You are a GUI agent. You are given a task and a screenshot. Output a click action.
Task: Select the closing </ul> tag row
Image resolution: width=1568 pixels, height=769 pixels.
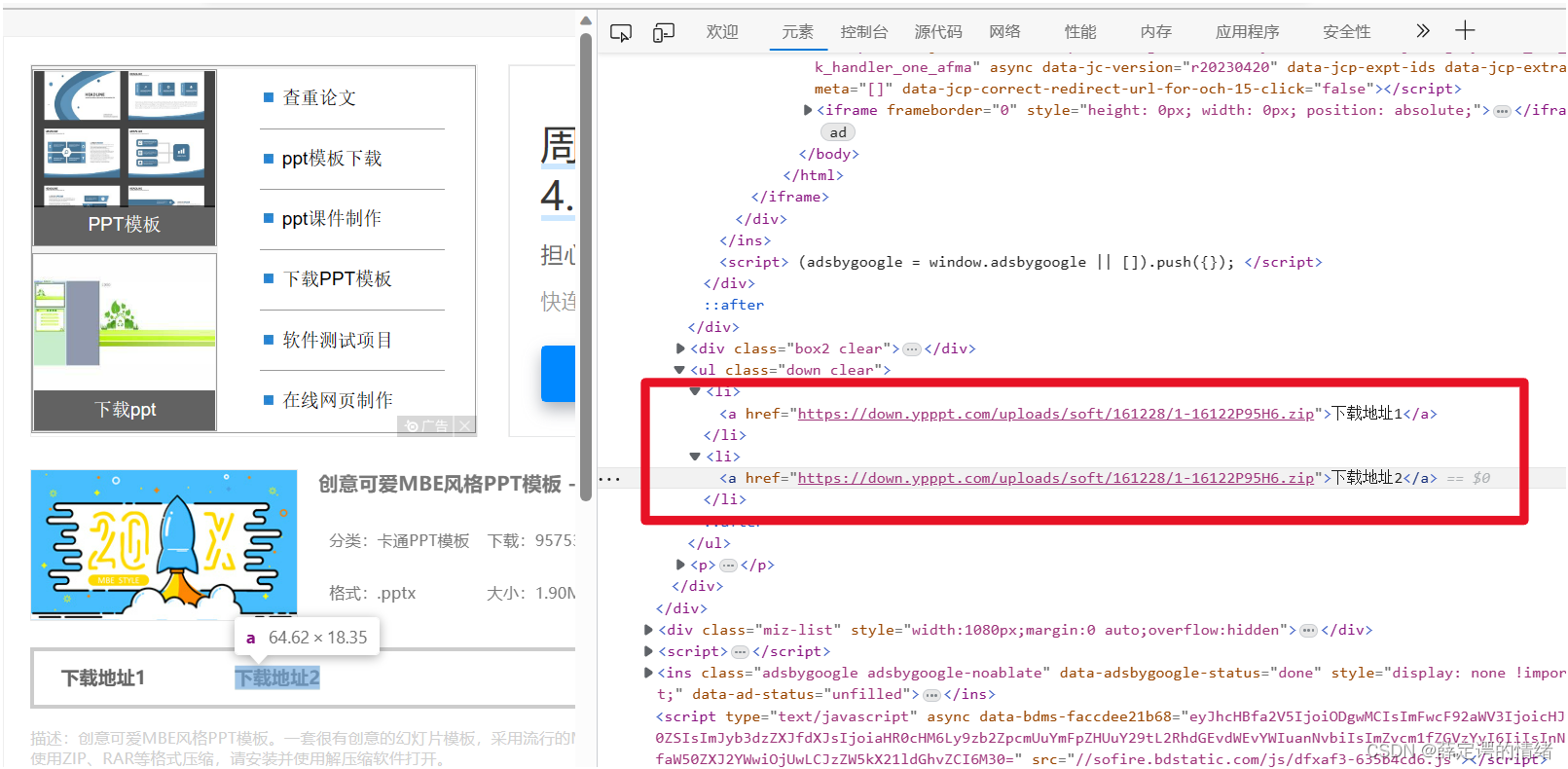709,543
